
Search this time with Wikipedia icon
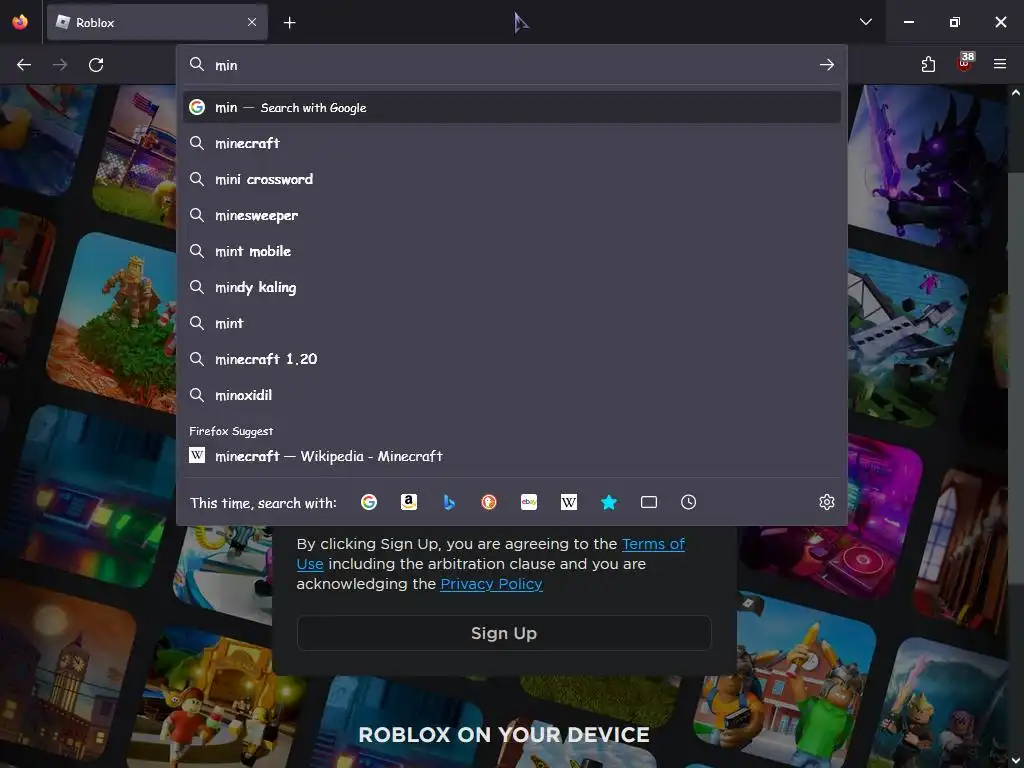coord(569,502)
